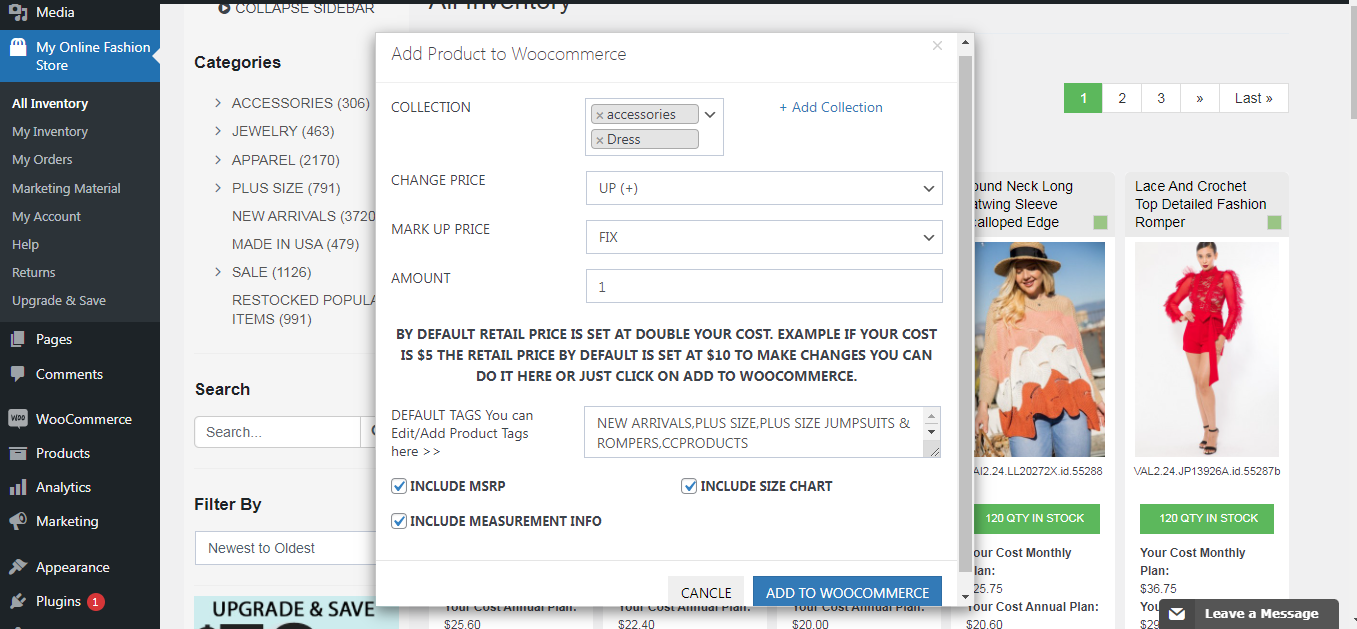Viewport: 1357px width, 629px height.
Task: Remove the accessories collection tag
Action: [600, 115]
